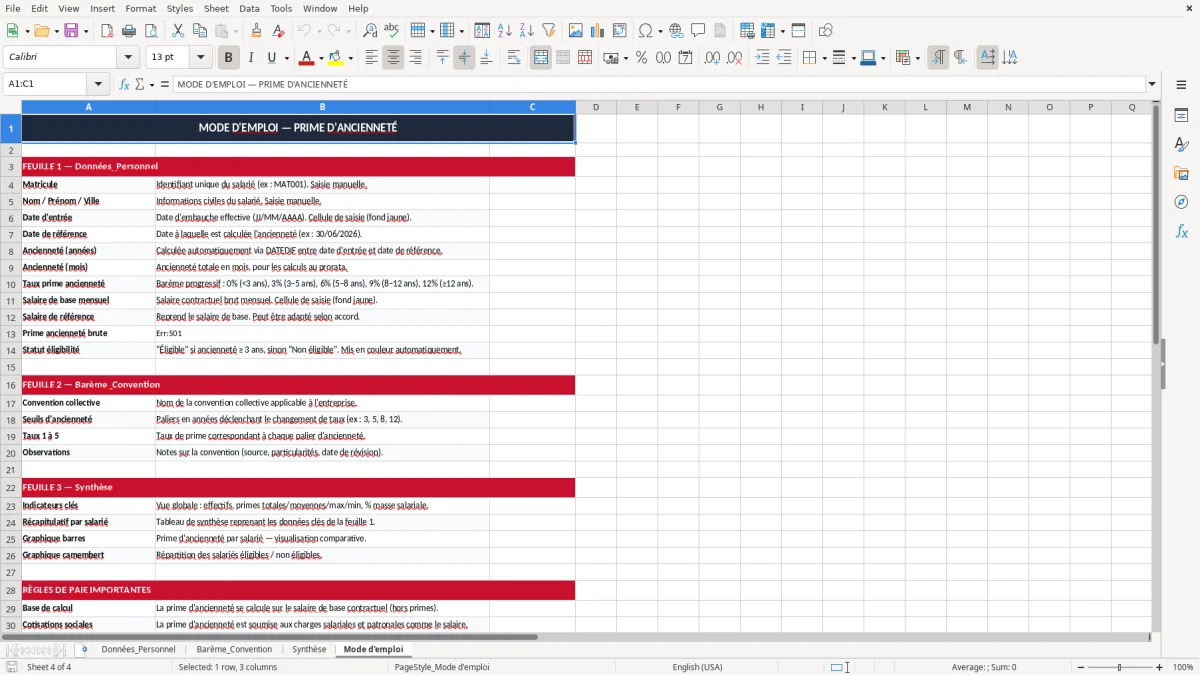Click the Sort Descending icon

pos(527,31)
